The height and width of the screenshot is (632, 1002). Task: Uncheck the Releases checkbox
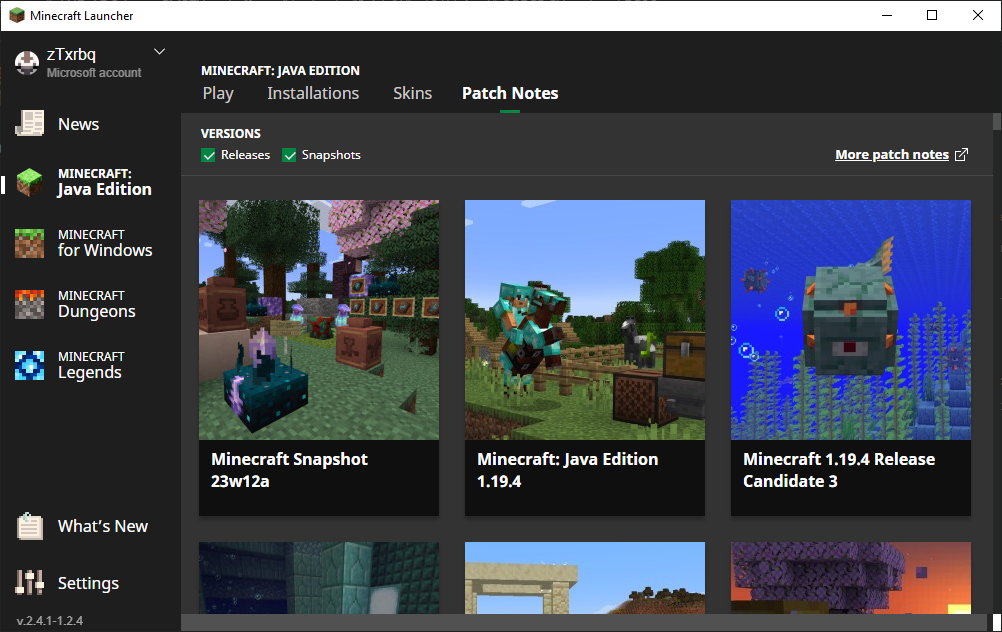(208, 155)
